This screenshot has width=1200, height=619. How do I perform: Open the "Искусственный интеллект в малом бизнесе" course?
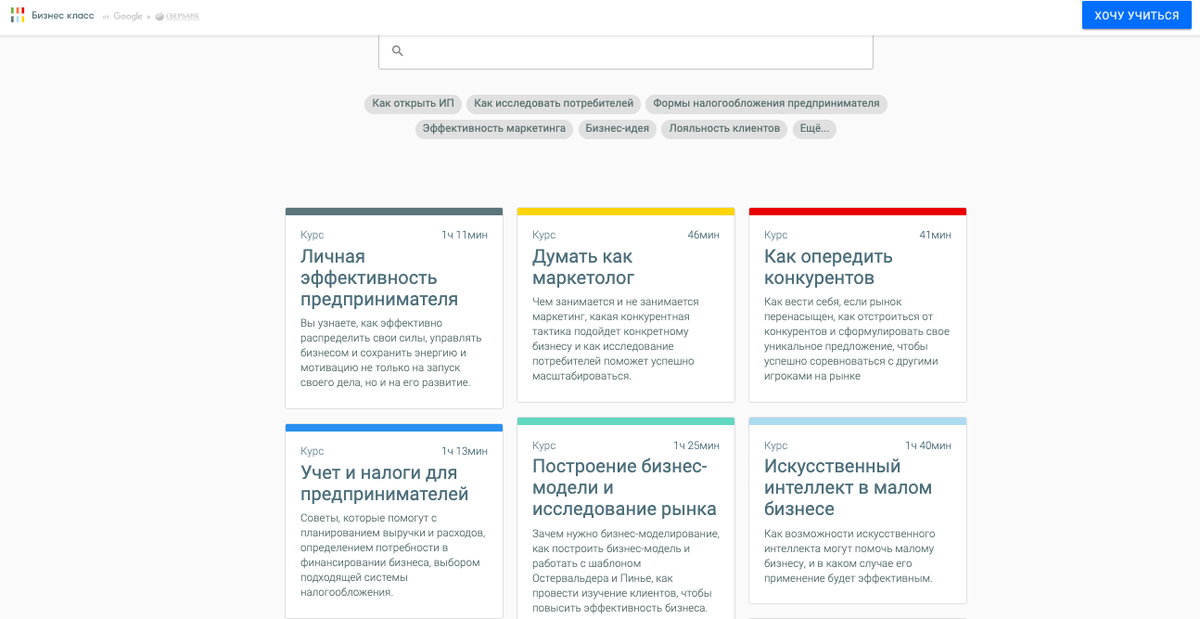857,510
